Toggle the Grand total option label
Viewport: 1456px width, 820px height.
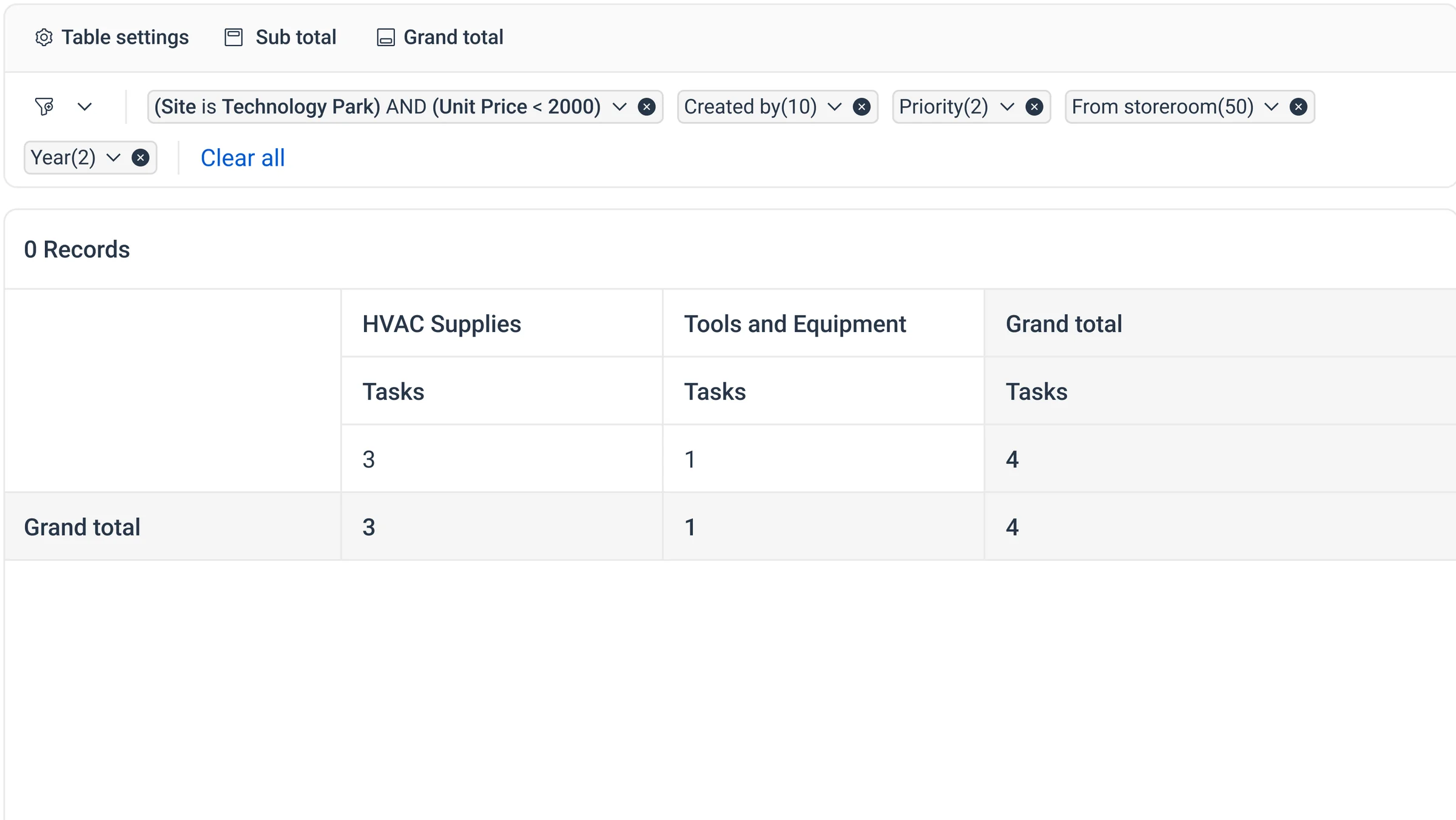tap(454, 38)
